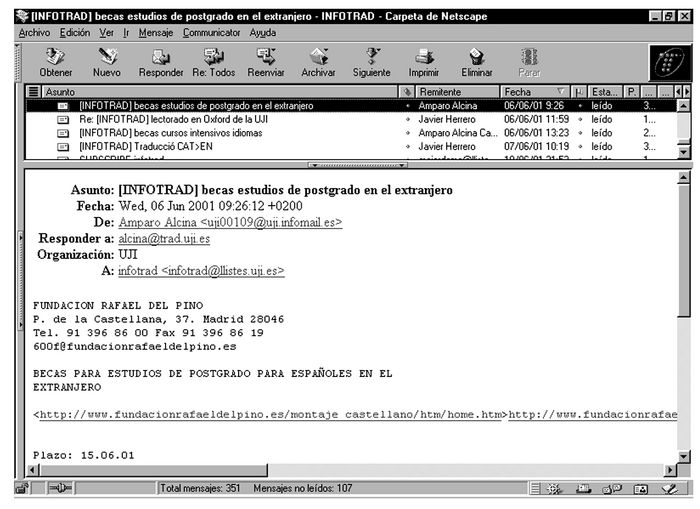Click envelope icon of becas cursos intensivos message

tap(63, 133)
